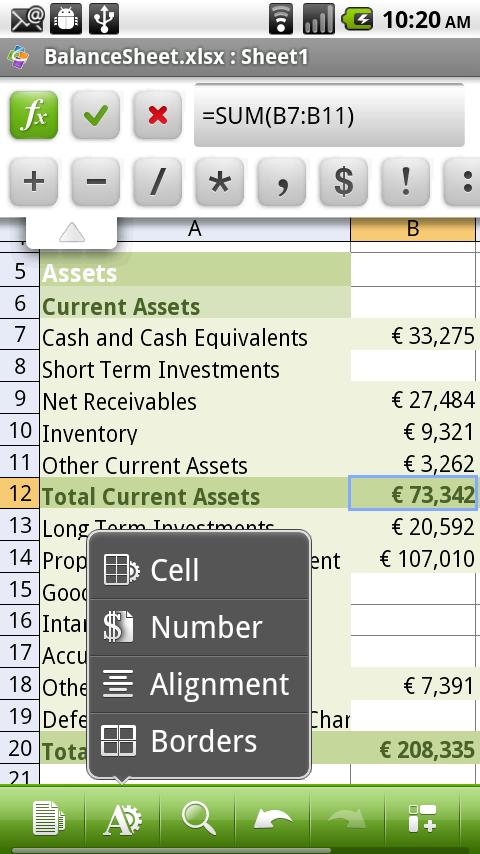Tap the file/document toolbar icon
Viewport: 480px width, 854px height.
point(48,818)
